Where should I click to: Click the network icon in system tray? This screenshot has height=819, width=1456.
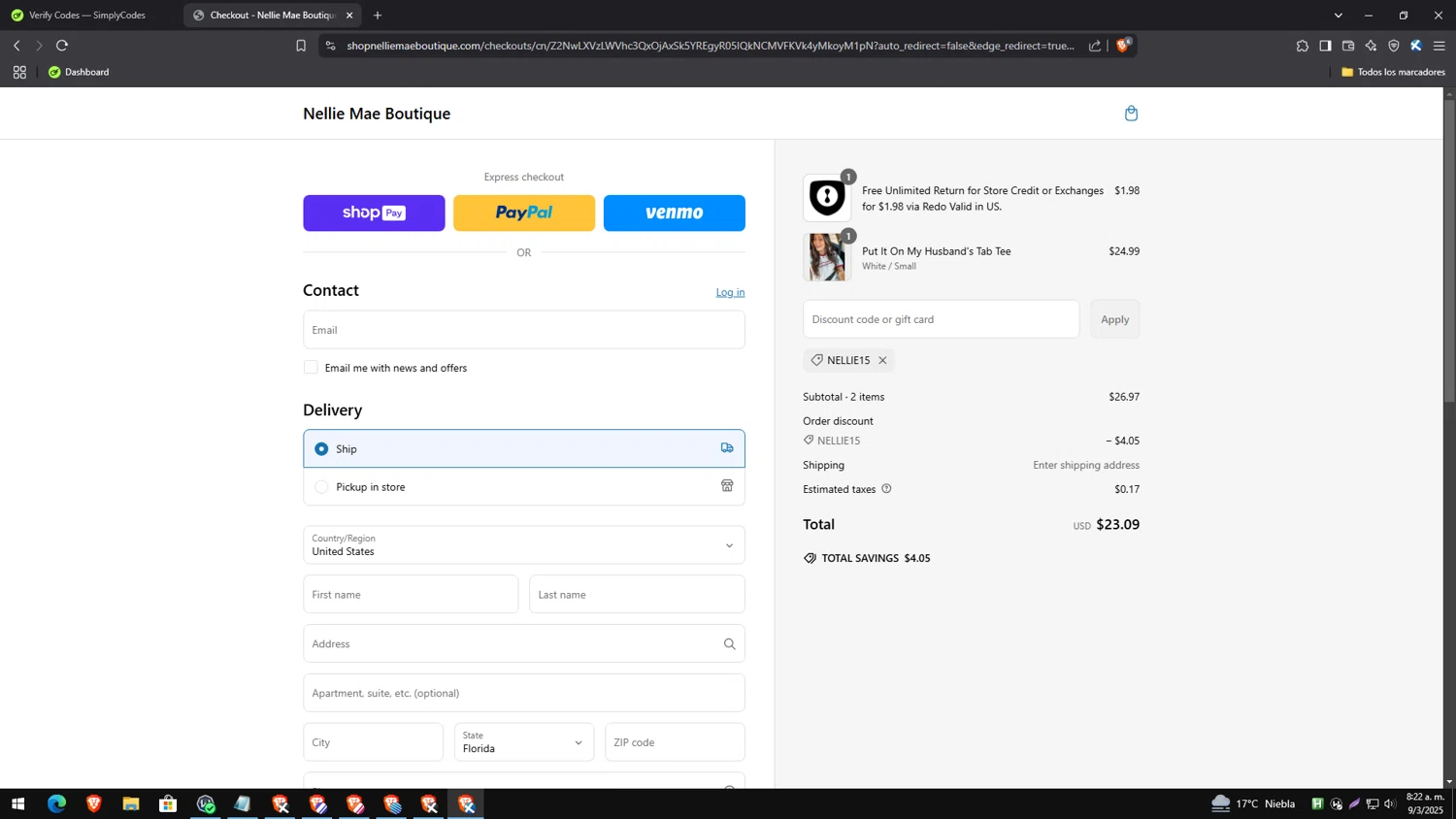pos(1373,803)
